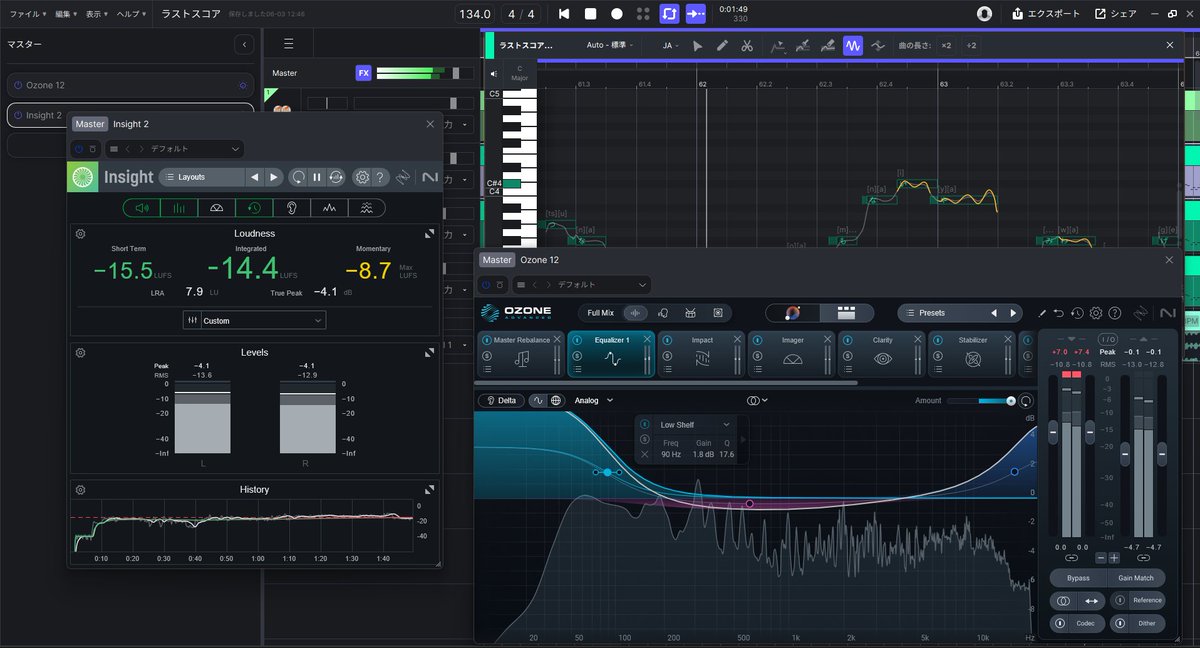Select the pencil draw tool in piano roll
The image size is (1200, 648).
pyautogui.click(x=723, y=45)
